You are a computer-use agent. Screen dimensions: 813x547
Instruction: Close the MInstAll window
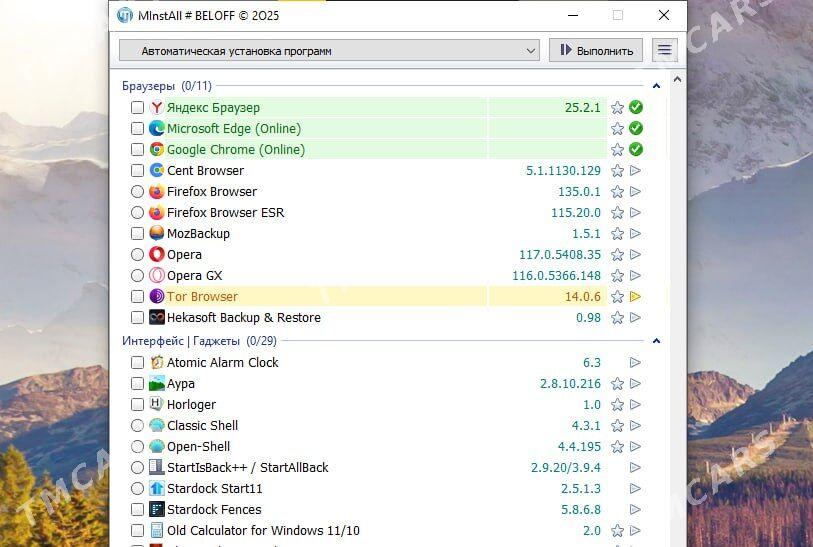point(664,16)
